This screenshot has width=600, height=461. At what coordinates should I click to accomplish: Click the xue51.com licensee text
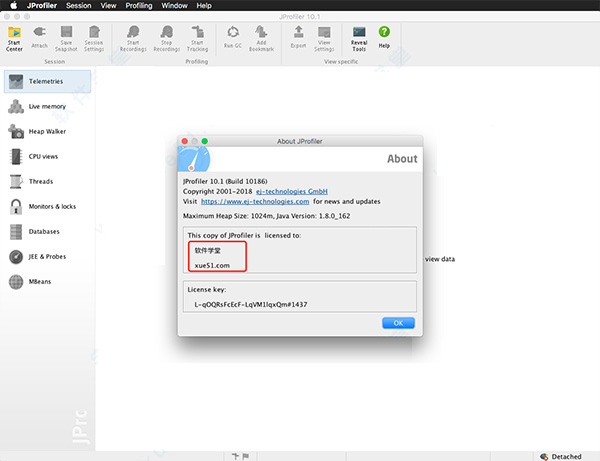tap(212, 265)
